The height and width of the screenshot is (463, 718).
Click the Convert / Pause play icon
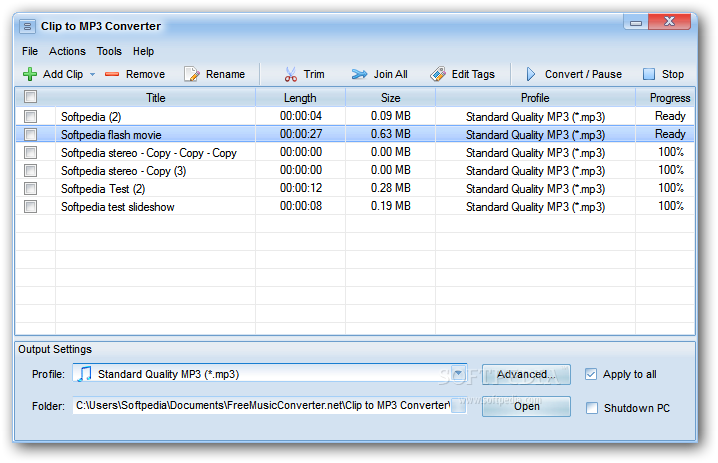click(531, 74)
